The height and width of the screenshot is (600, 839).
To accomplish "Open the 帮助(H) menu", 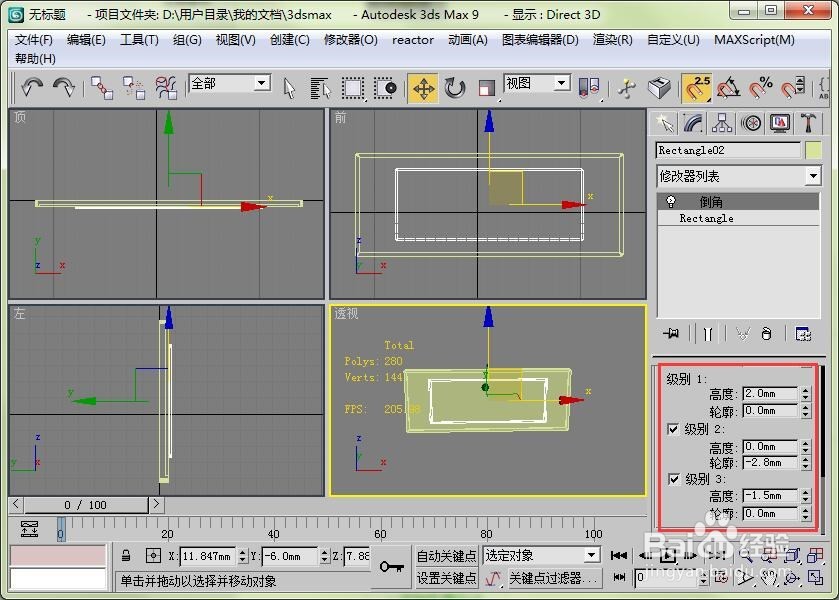I will (x=35, y=59).
